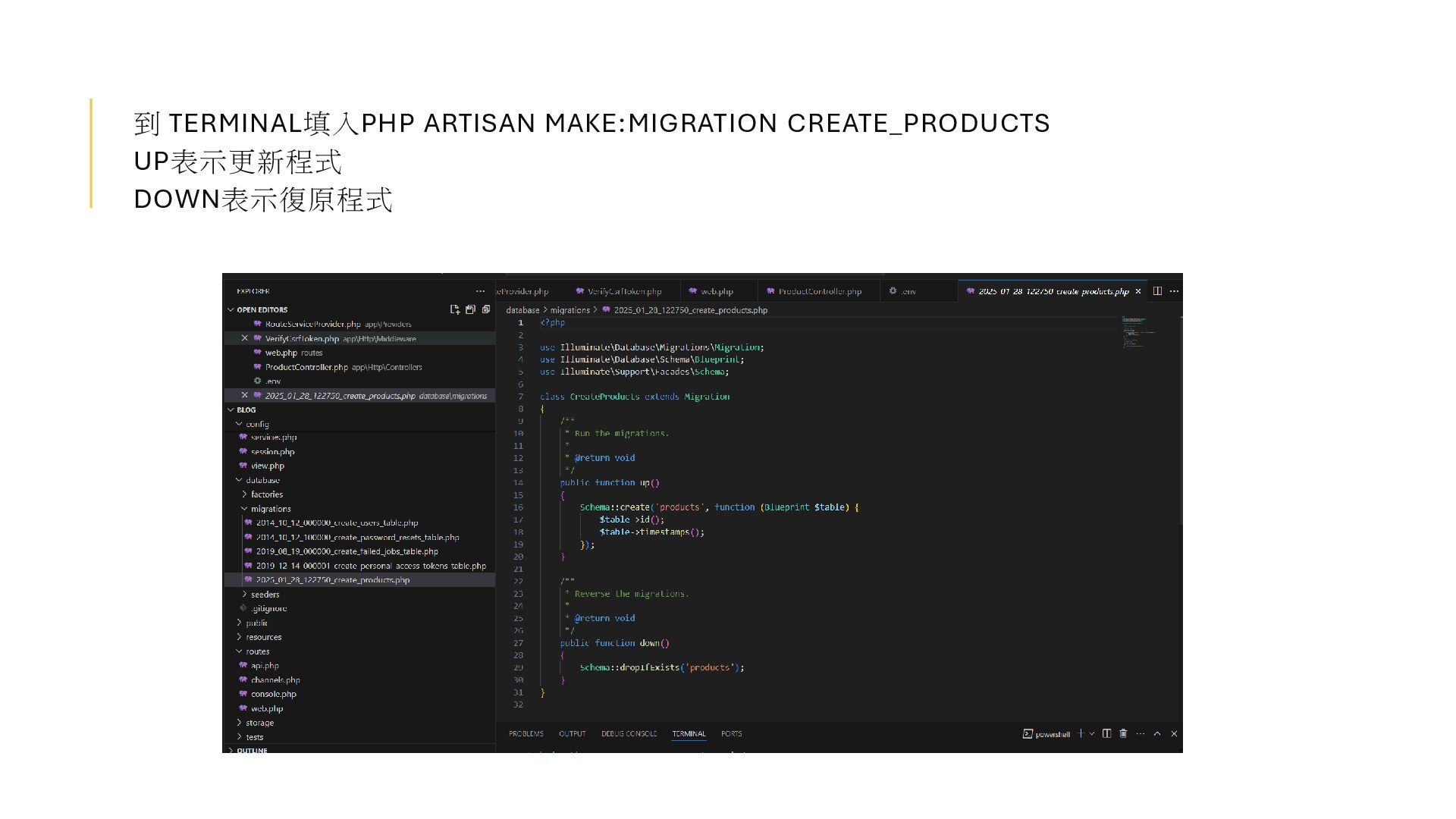Open .env entry in Open Editors
This screenshot has height=819, width=1456.
(x=360, y=381)
